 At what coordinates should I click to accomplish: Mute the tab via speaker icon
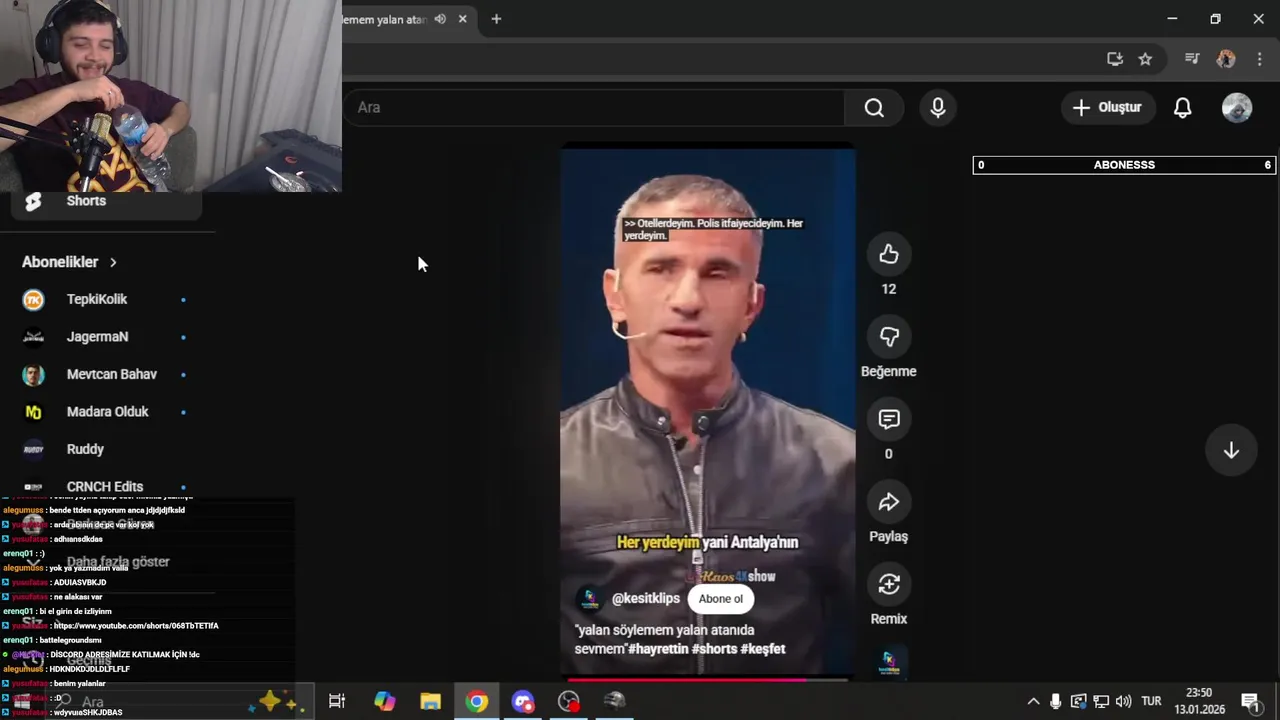tap(440, 19)
